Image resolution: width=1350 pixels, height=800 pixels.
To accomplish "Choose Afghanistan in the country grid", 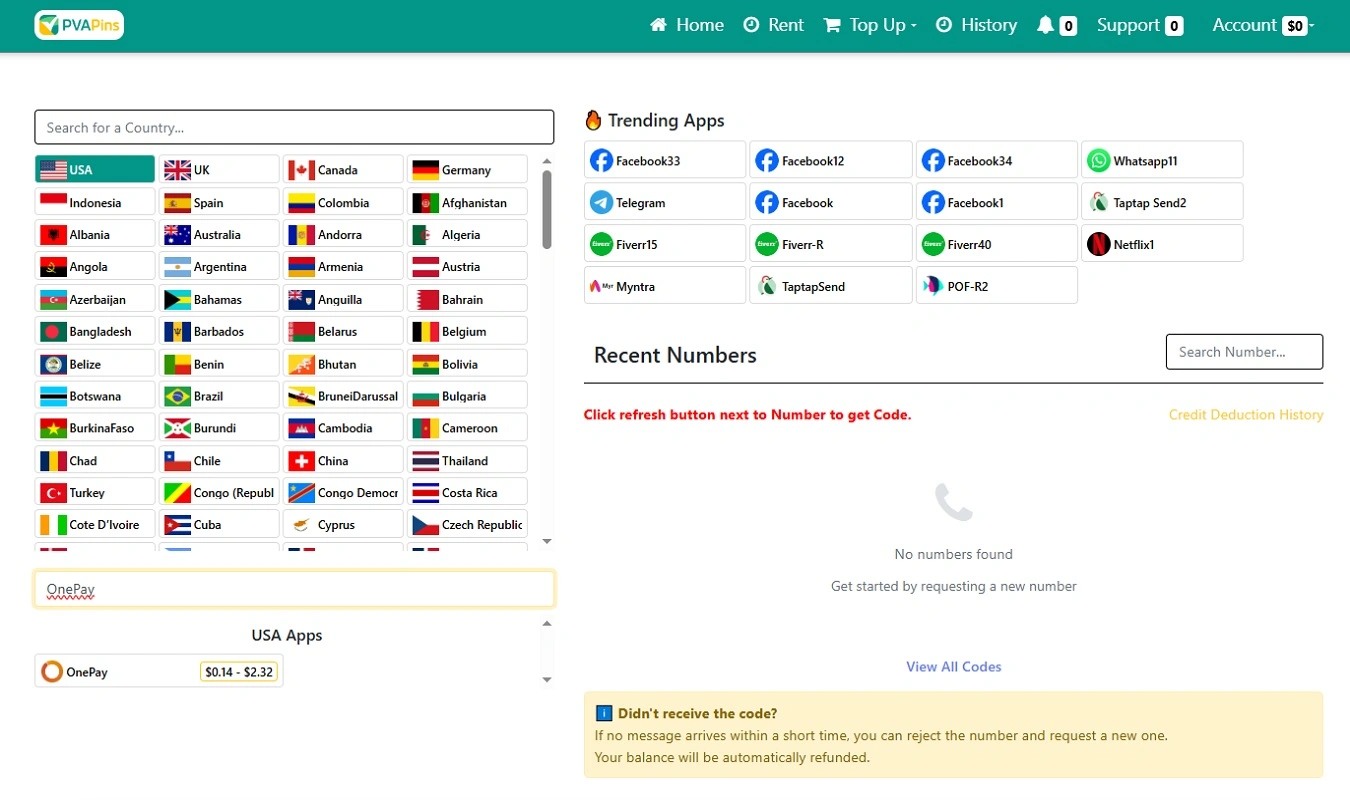I will (467, 202).
